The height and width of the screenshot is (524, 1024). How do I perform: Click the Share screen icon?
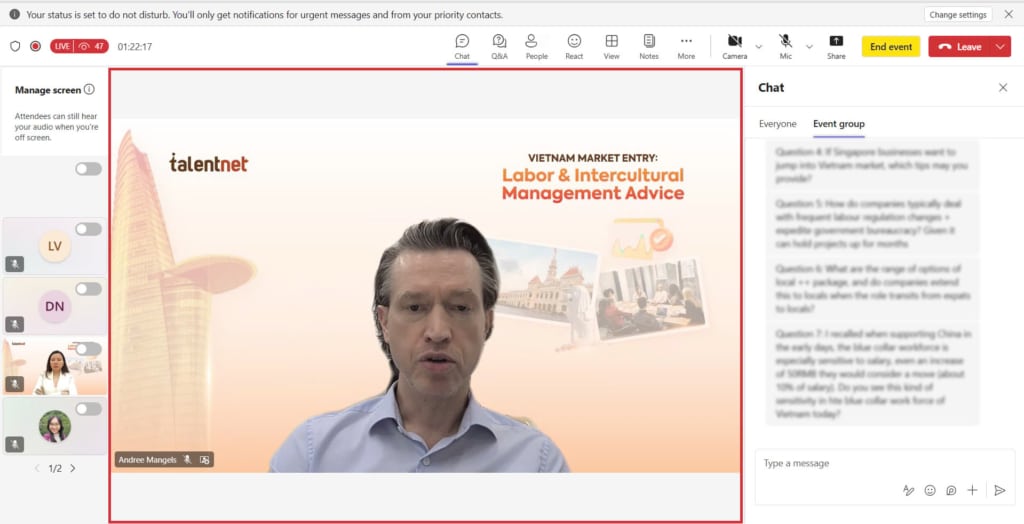tap(836, 46)
